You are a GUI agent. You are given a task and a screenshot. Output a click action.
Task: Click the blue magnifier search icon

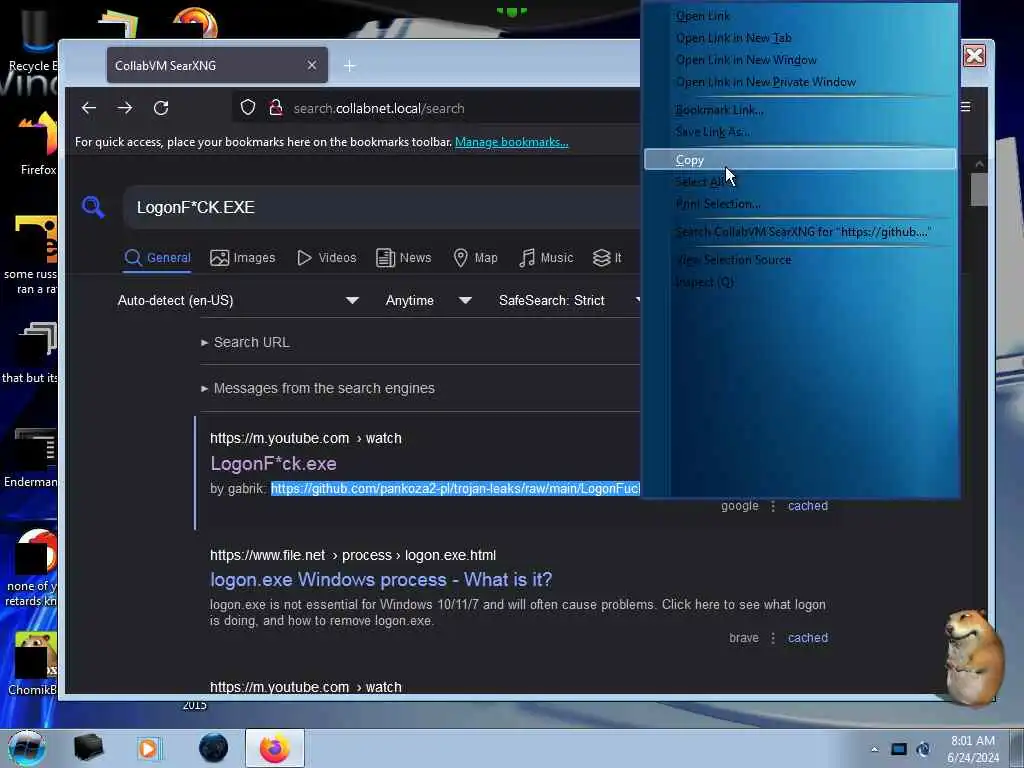(93, 207)
